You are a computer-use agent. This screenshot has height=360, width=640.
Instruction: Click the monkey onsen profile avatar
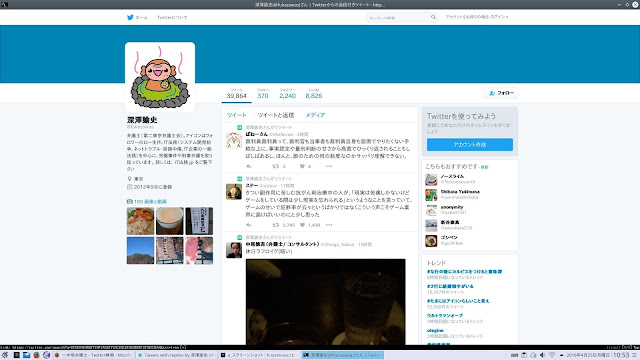pyautogui.click(x=160, y=77)
